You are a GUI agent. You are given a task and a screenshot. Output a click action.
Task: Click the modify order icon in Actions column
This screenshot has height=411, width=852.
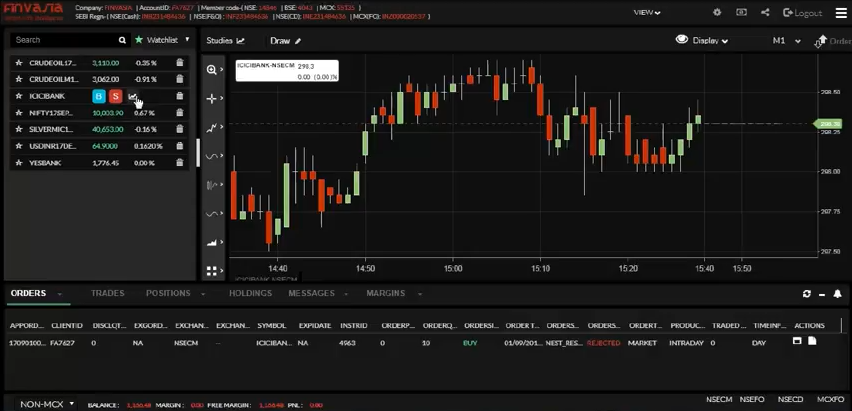point(797,341)
